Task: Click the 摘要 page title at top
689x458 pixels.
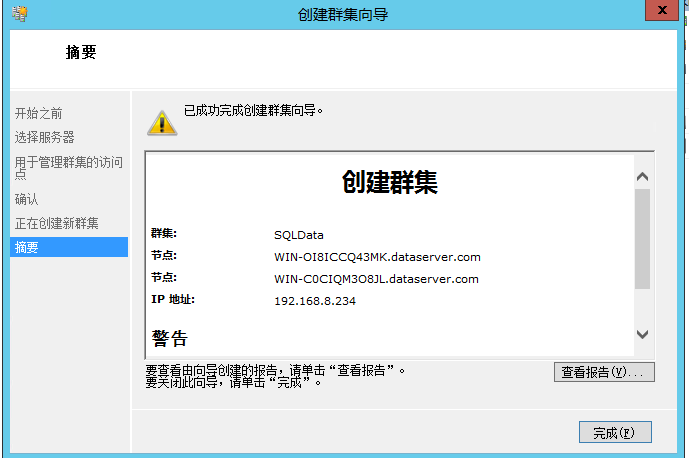Action: (x=81, y=52)
